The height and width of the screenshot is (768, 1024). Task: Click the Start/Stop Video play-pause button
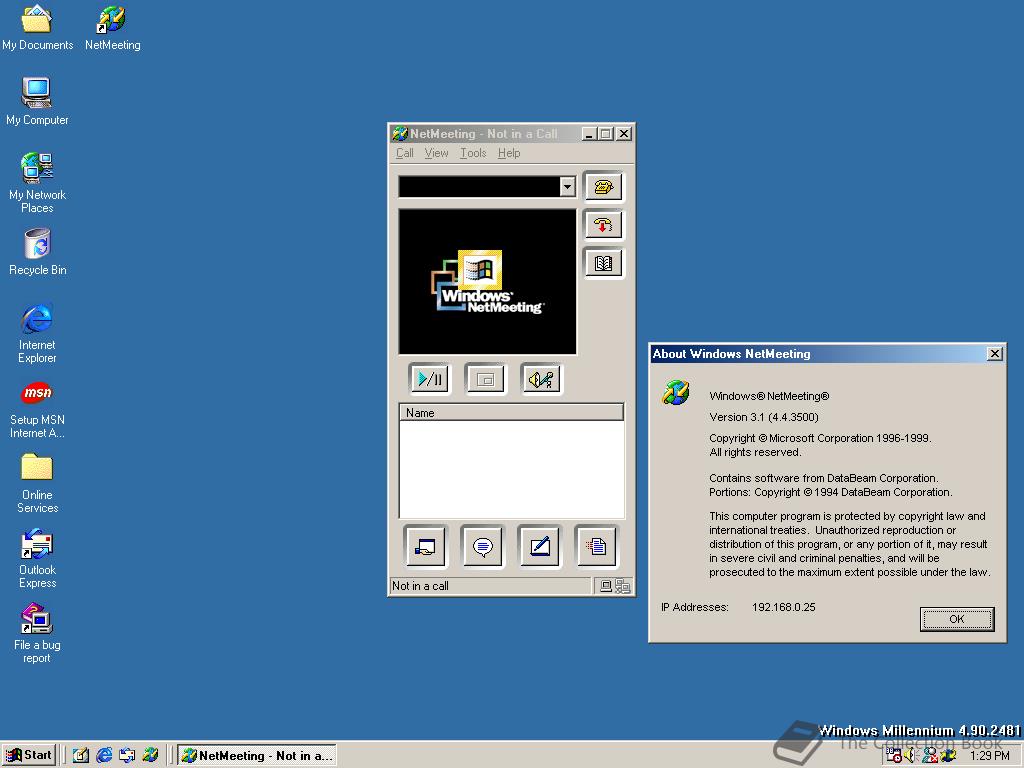[x=429, y=379]
